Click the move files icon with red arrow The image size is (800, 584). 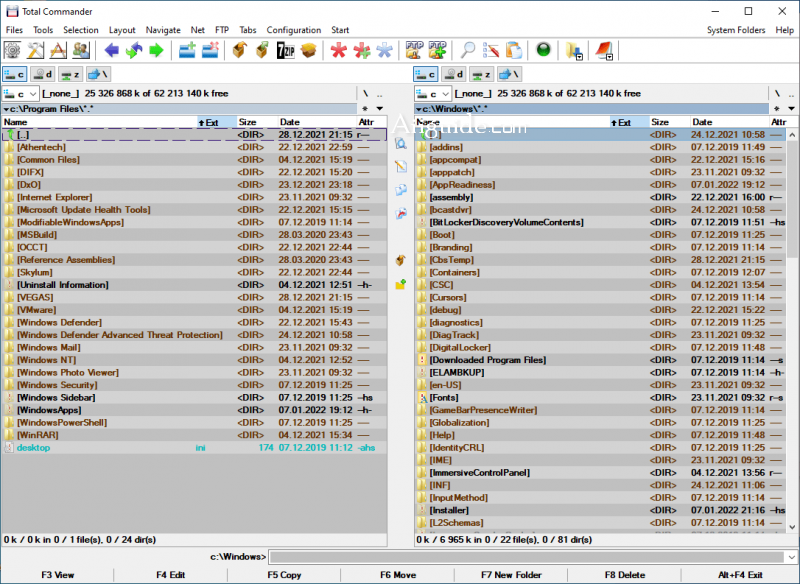401,213
